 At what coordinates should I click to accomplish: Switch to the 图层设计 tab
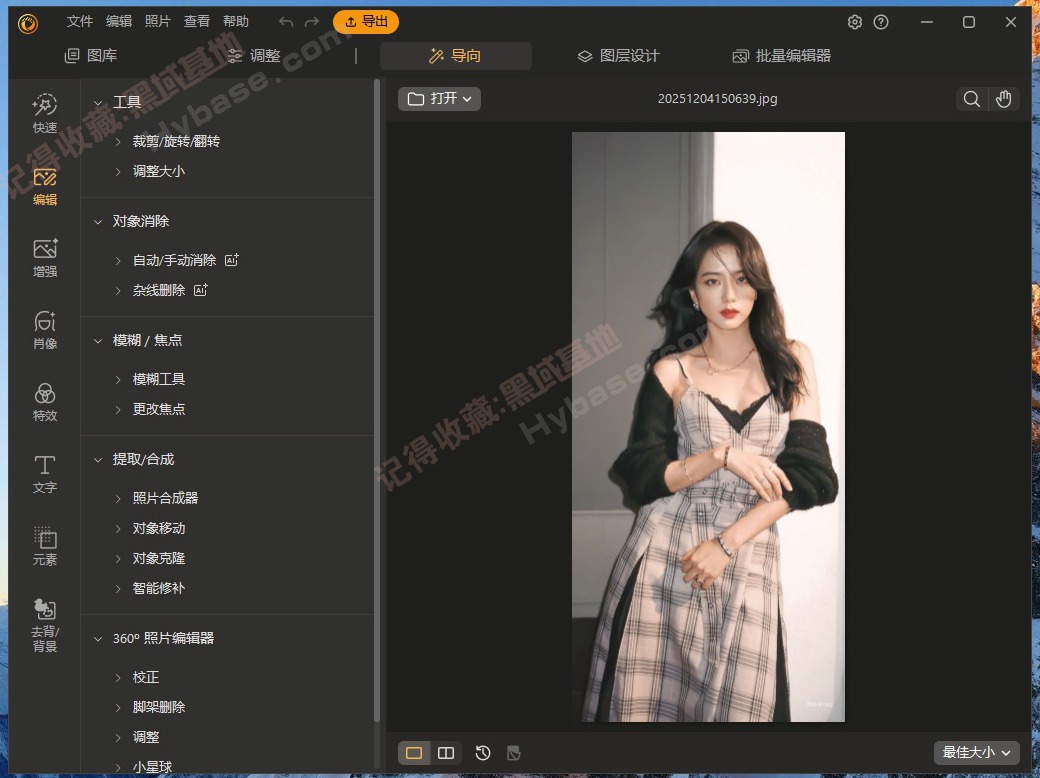pos(620,56)
